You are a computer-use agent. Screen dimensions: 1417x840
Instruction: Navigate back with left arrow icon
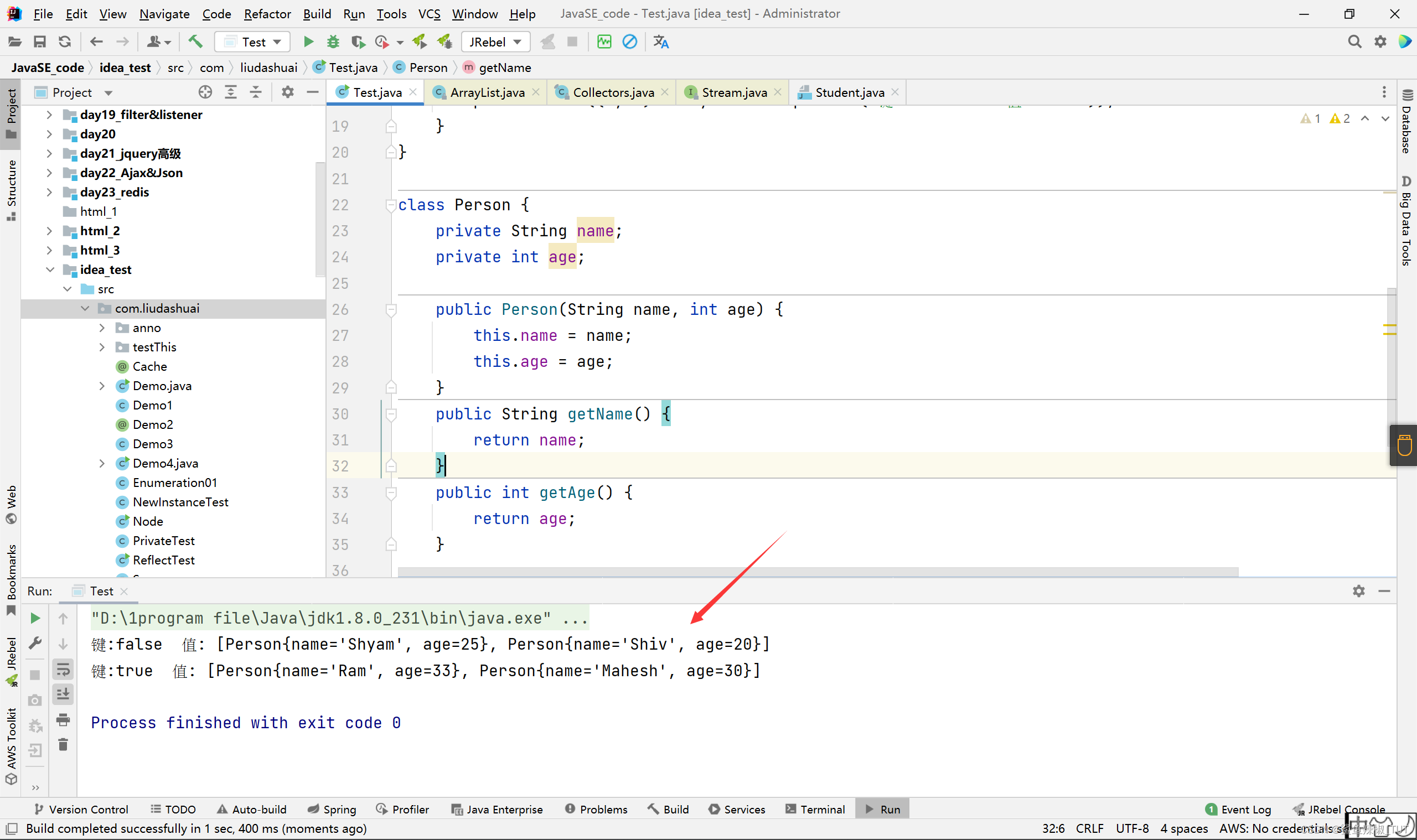click(96, 42)
